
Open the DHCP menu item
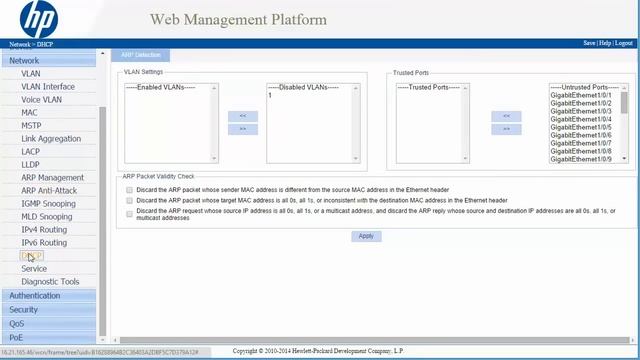31,256
